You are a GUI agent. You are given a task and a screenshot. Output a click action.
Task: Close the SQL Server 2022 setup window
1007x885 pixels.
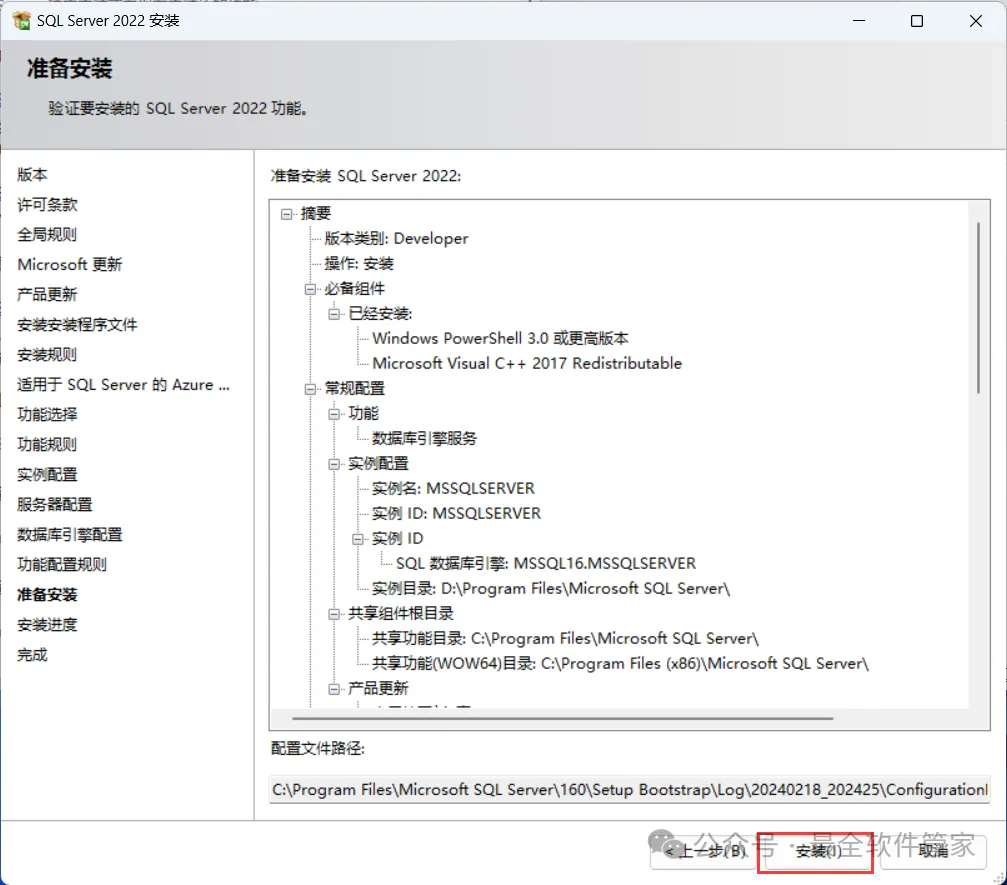(976, 21)
